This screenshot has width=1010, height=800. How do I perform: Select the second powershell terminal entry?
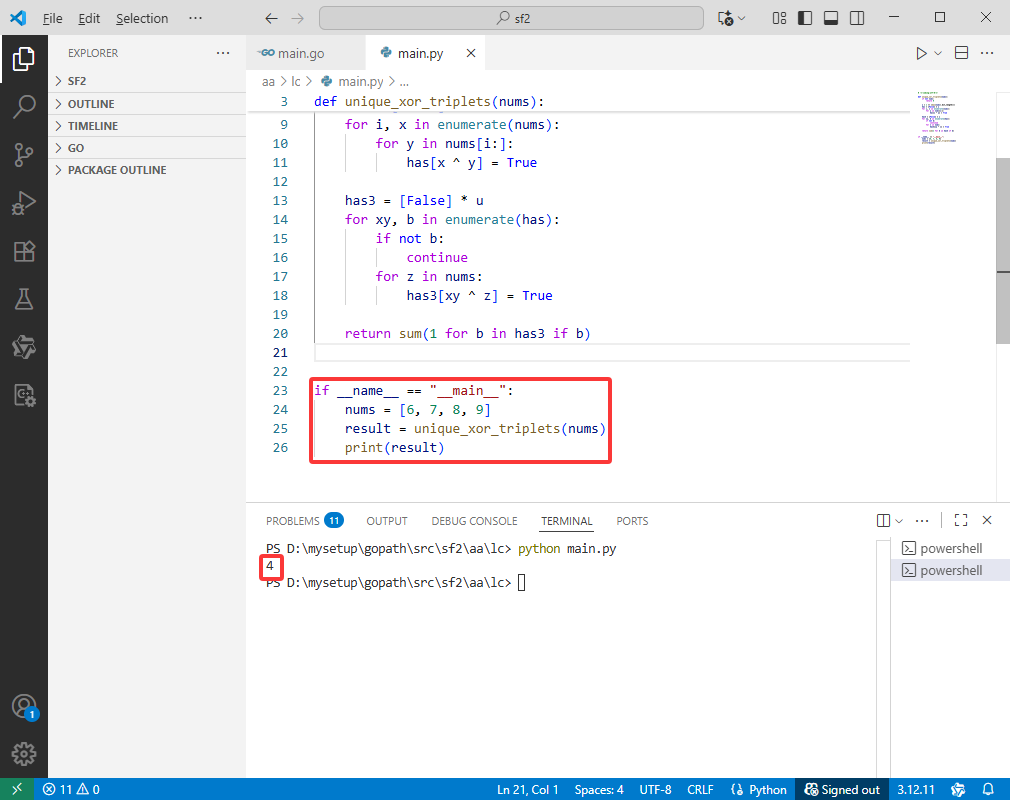[950, 570]
